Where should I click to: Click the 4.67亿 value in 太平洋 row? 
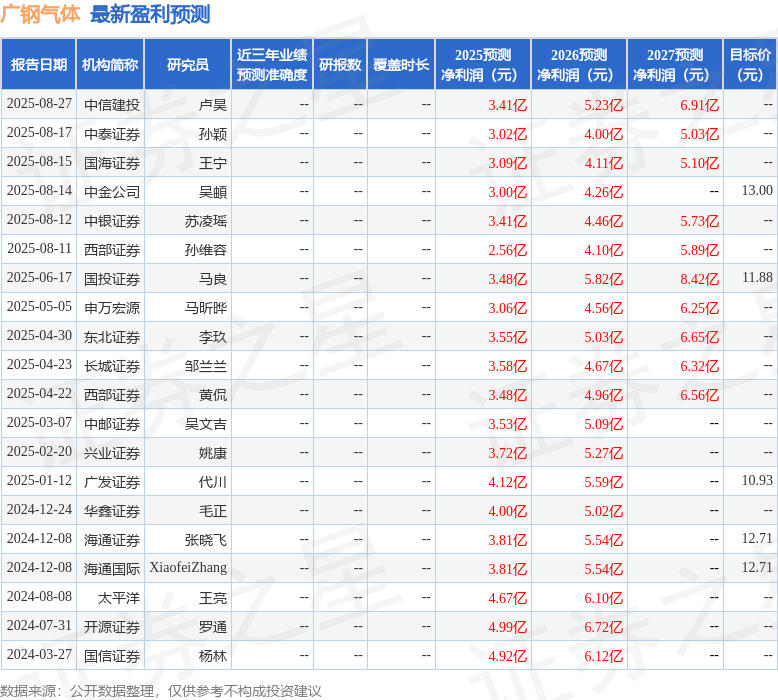click(507, 598)
